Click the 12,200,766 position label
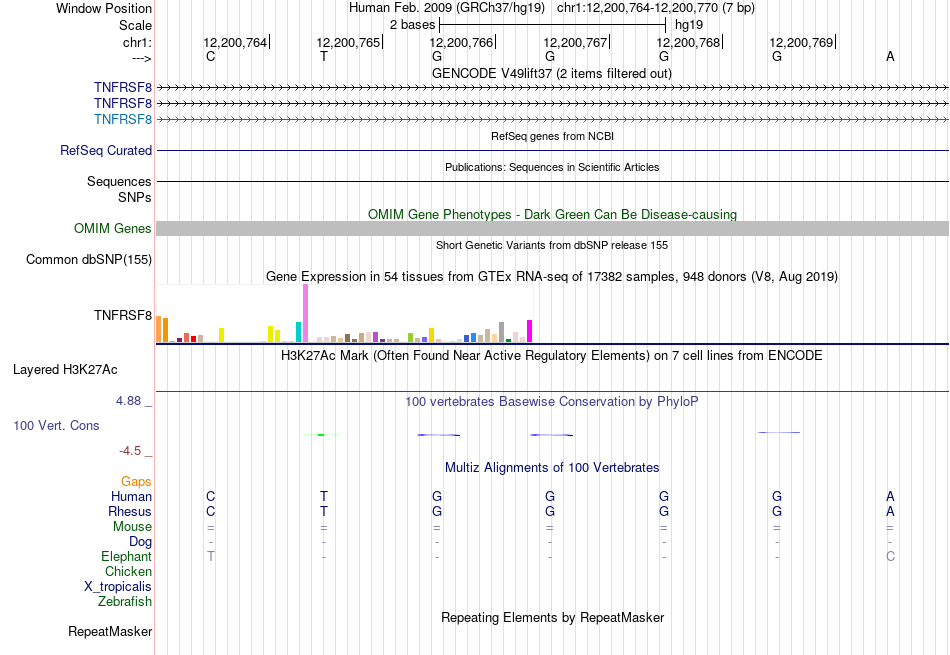The image size is (950, 655). (x=461, y=42)
